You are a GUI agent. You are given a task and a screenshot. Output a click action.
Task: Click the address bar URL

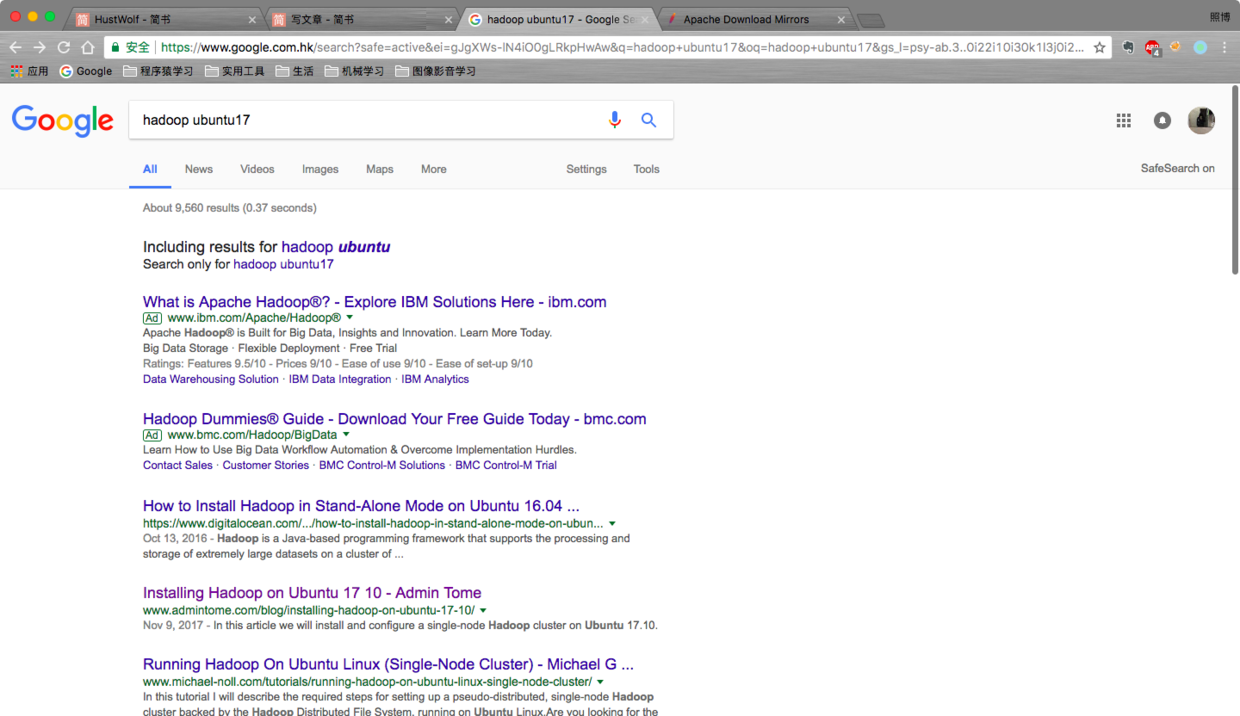point(621,47)
